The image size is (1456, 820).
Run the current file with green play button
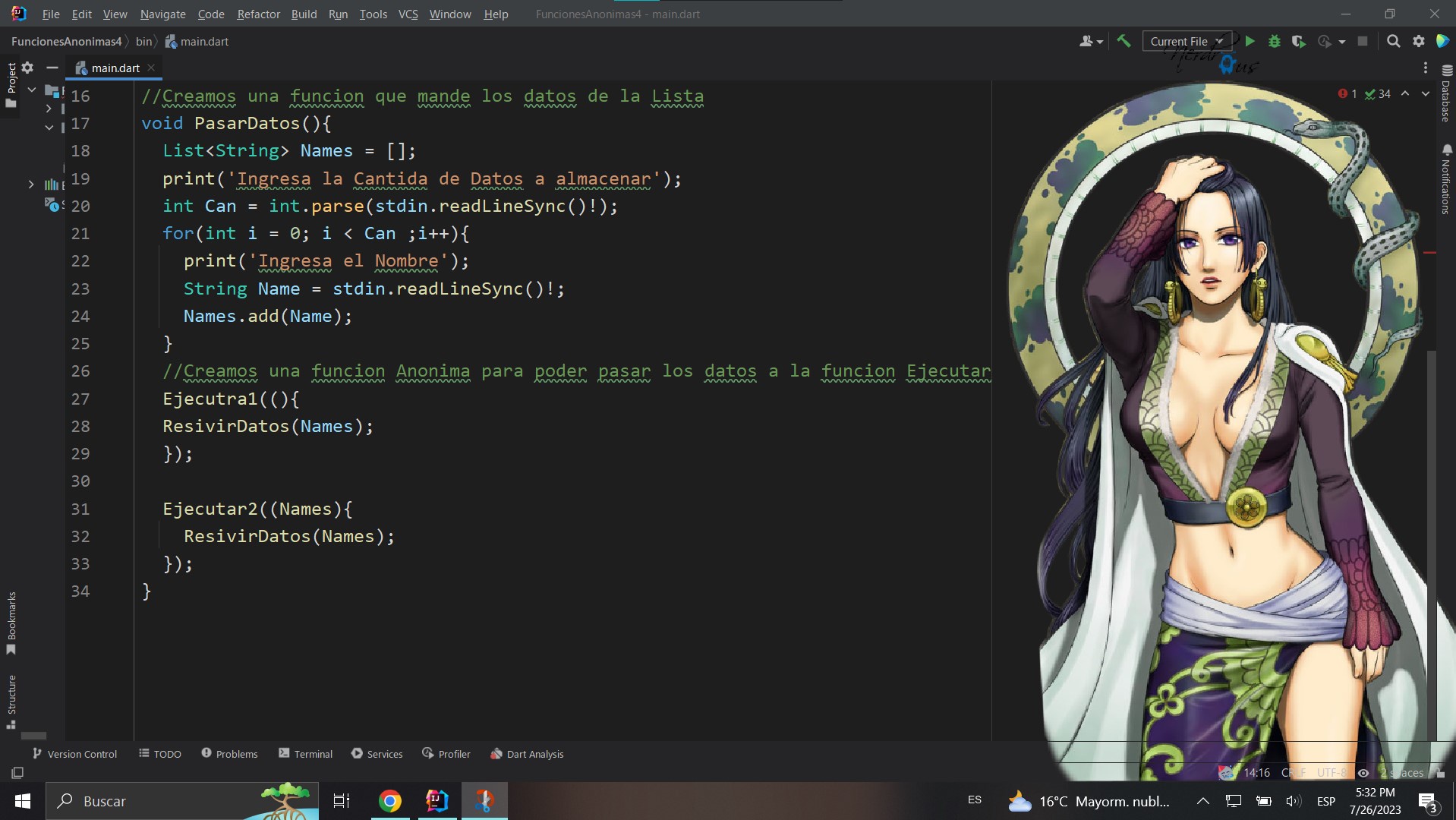(x=1250, y=42)
